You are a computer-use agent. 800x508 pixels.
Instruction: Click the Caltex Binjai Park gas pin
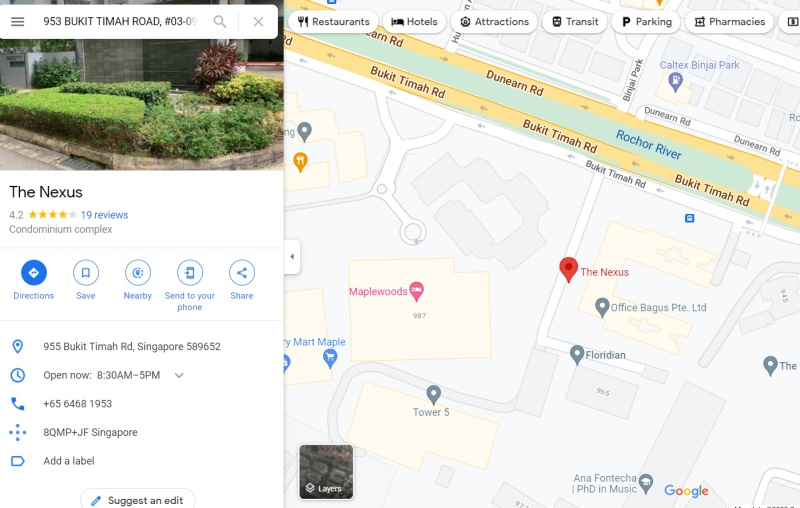point(676,81)
